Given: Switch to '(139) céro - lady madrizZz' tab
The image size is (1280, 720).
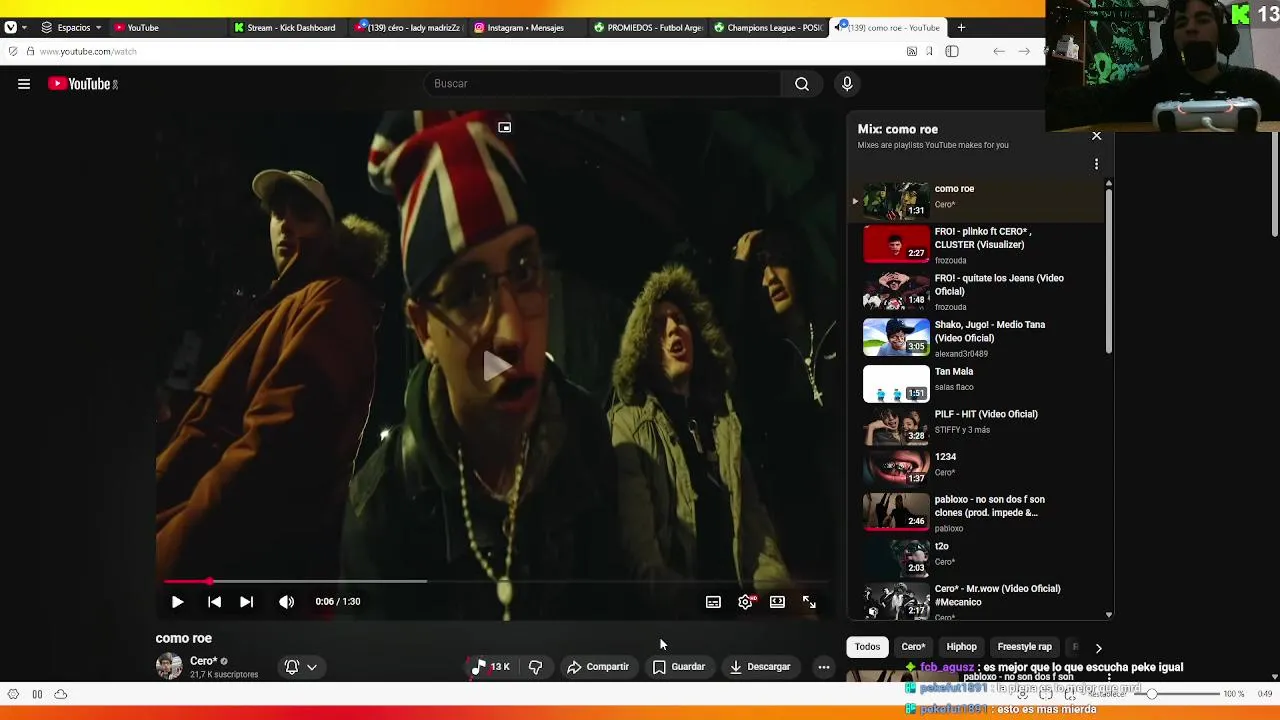Looking at the screenshot, I should (x=407, y=27).
